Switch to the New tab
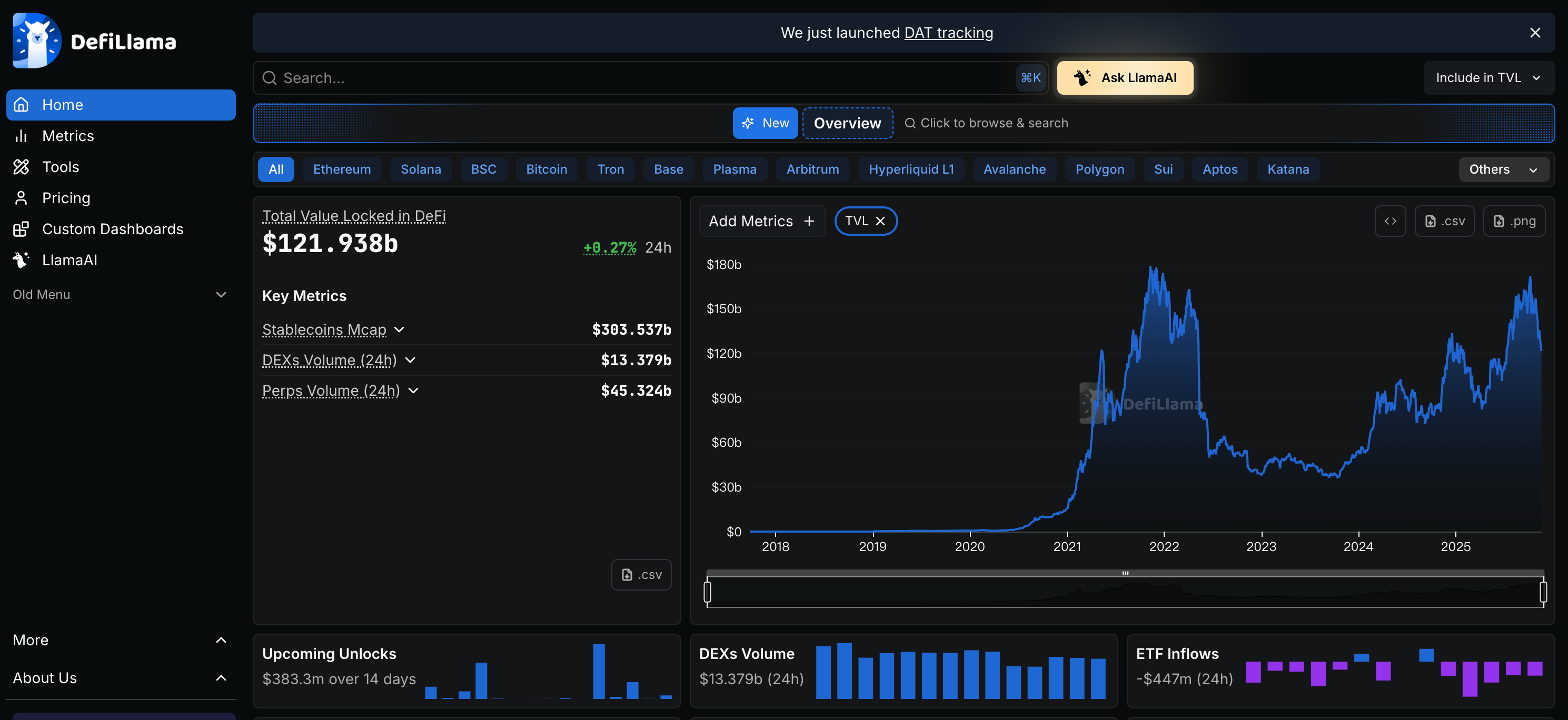The image size is (1568, 720). point(765,123)
